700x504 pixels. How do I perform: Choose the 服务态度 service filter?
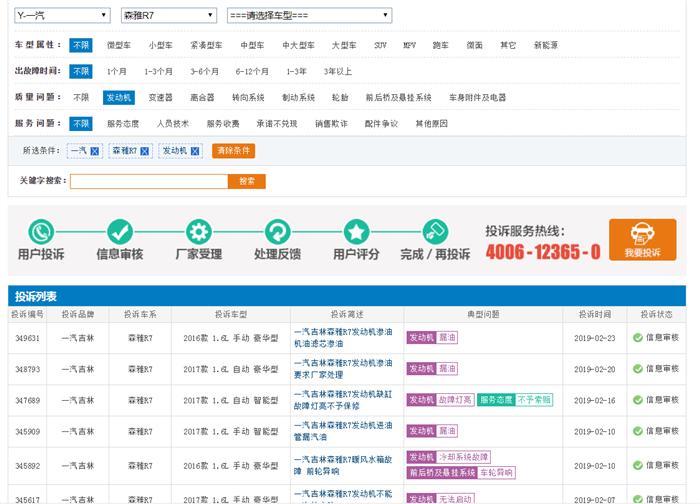123,124
